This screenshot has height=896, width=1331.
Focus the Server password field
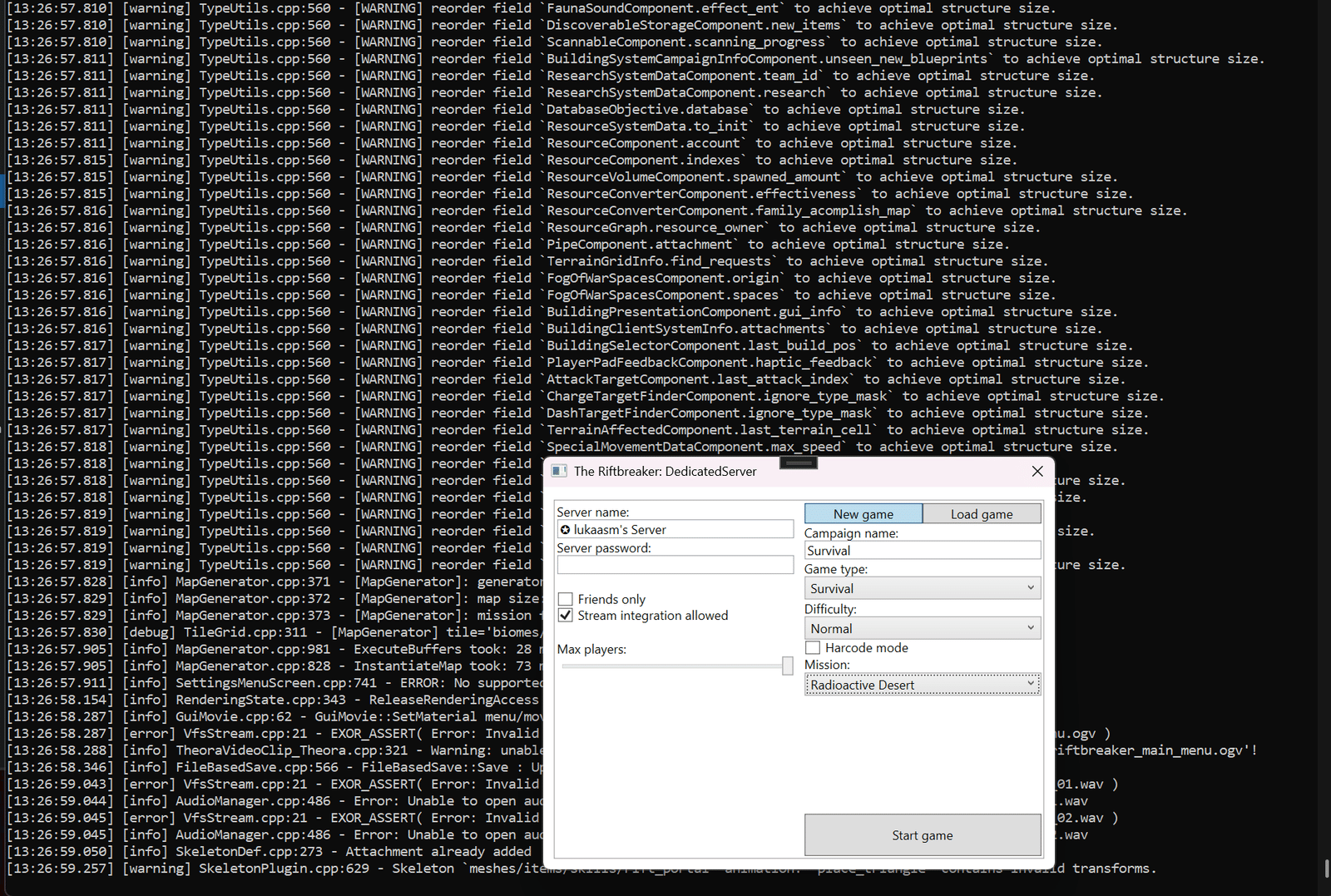click(x=675, y=565)
